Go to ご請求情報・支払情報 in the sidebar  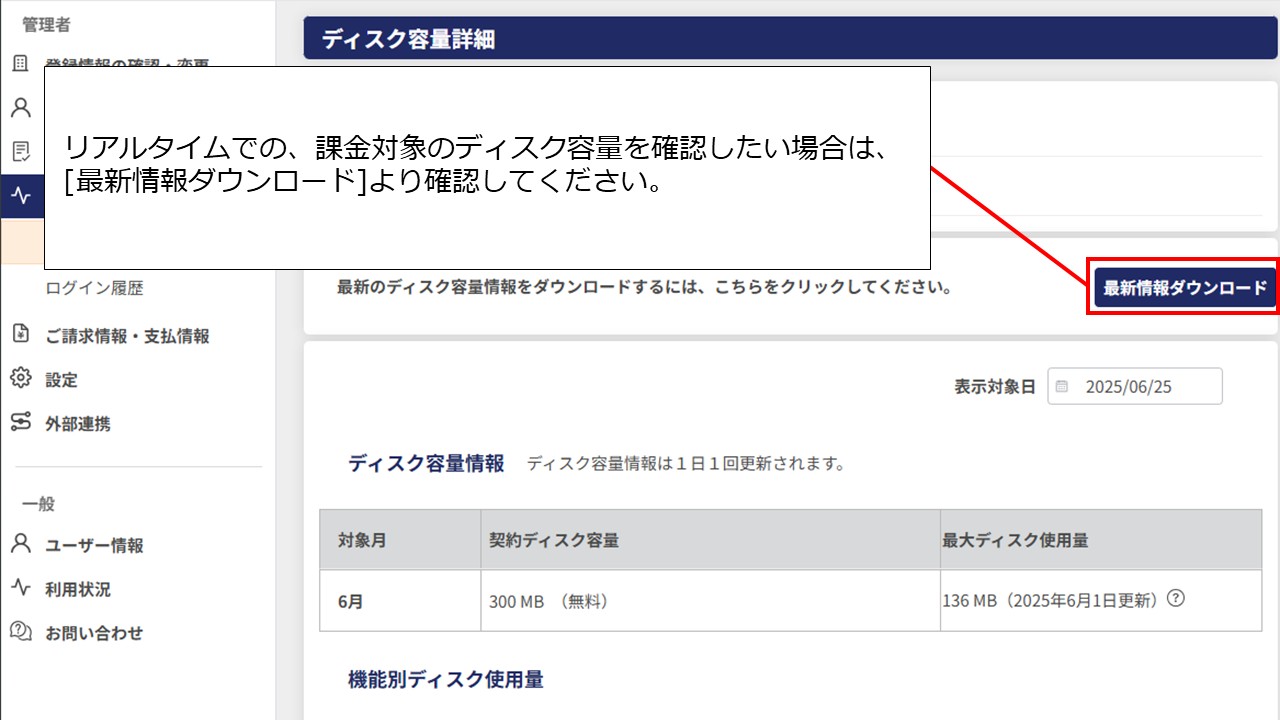pos(128,336)
